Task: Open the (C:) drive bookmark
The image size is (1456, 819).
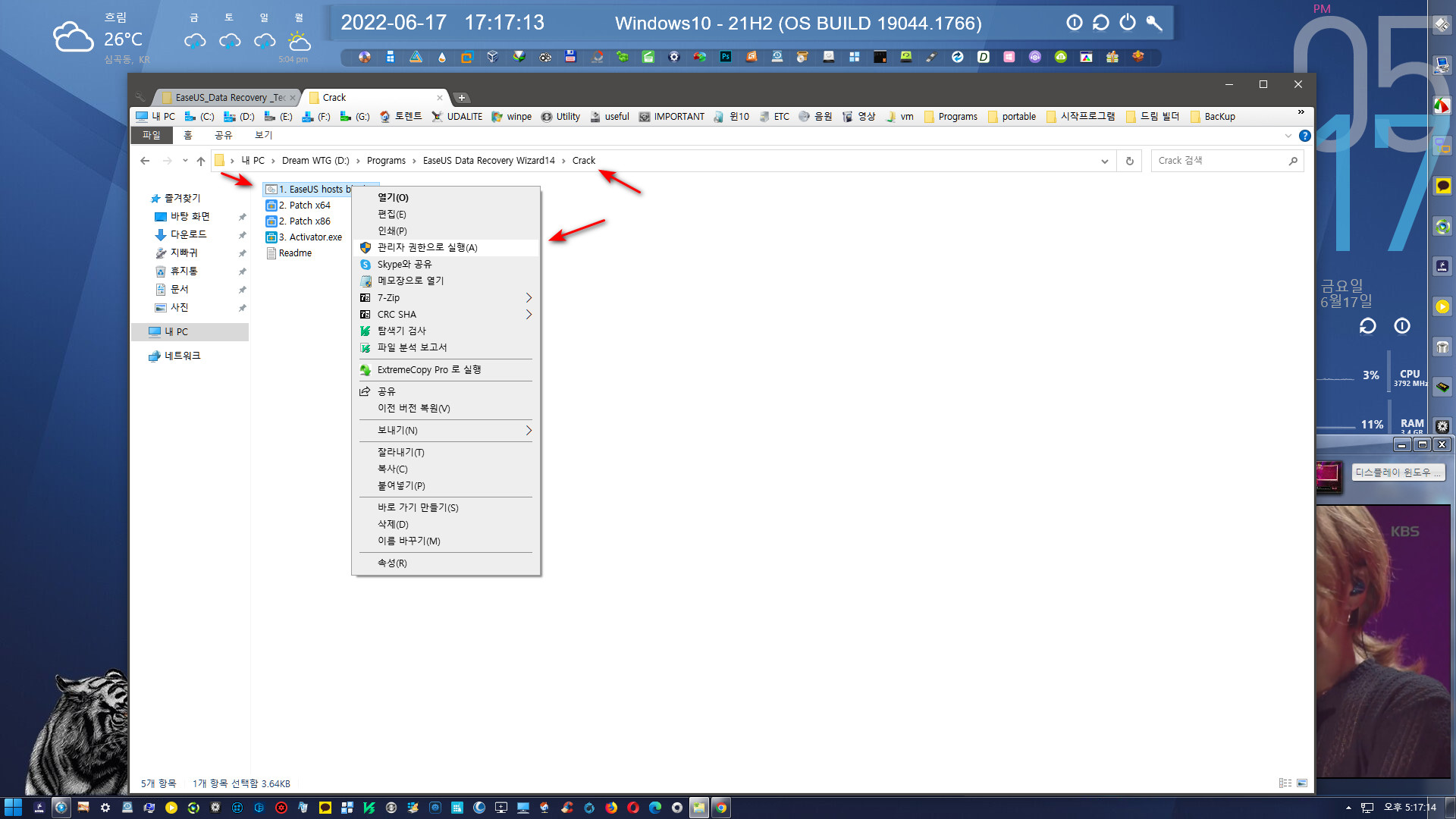Action: click(x=199, y=117)
